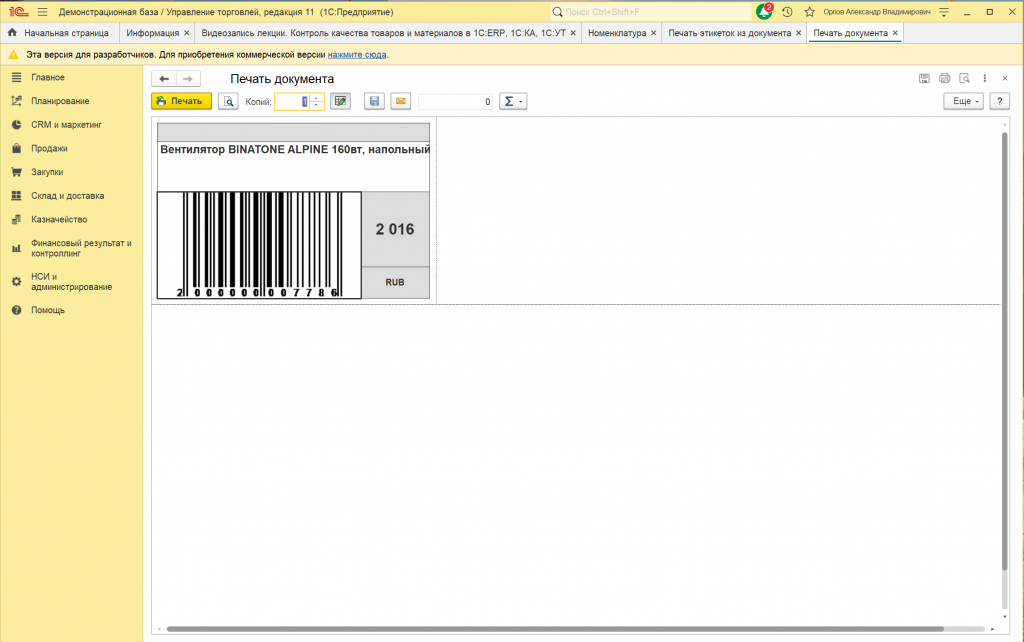This screenshot has height=642, width=1024.
Task: Close the Номенклатура tab
Action: [x=654, y=33]
